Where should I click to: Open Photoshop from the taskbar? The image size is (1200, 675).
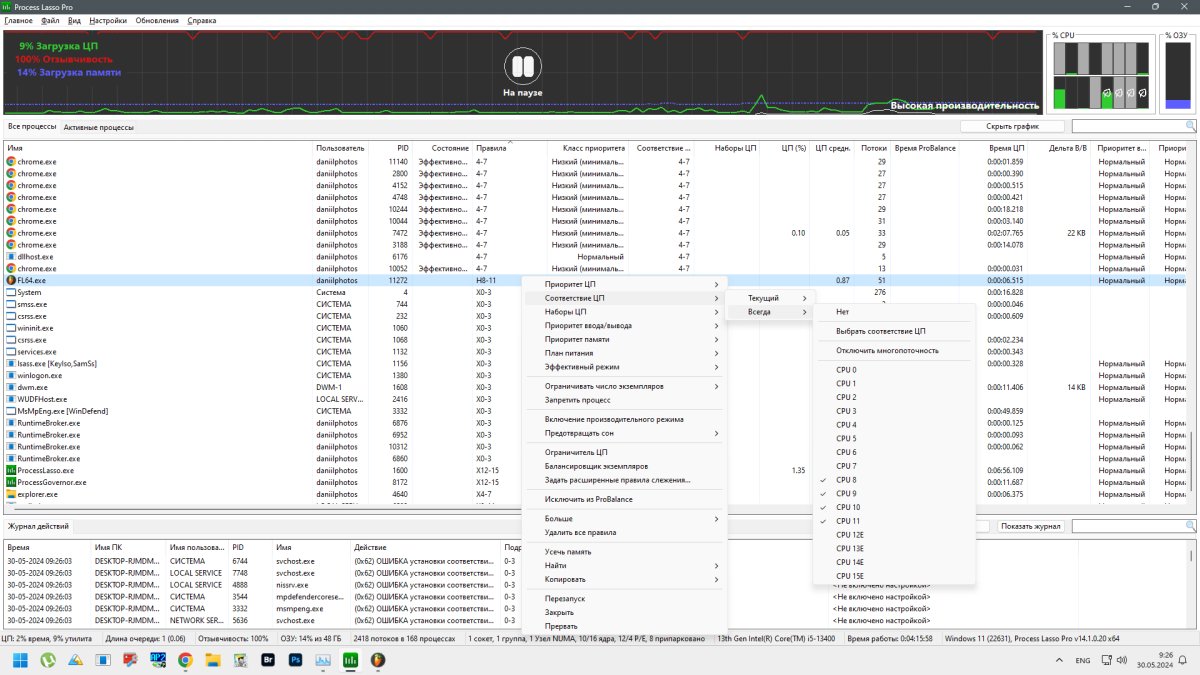tap(295, 660)
